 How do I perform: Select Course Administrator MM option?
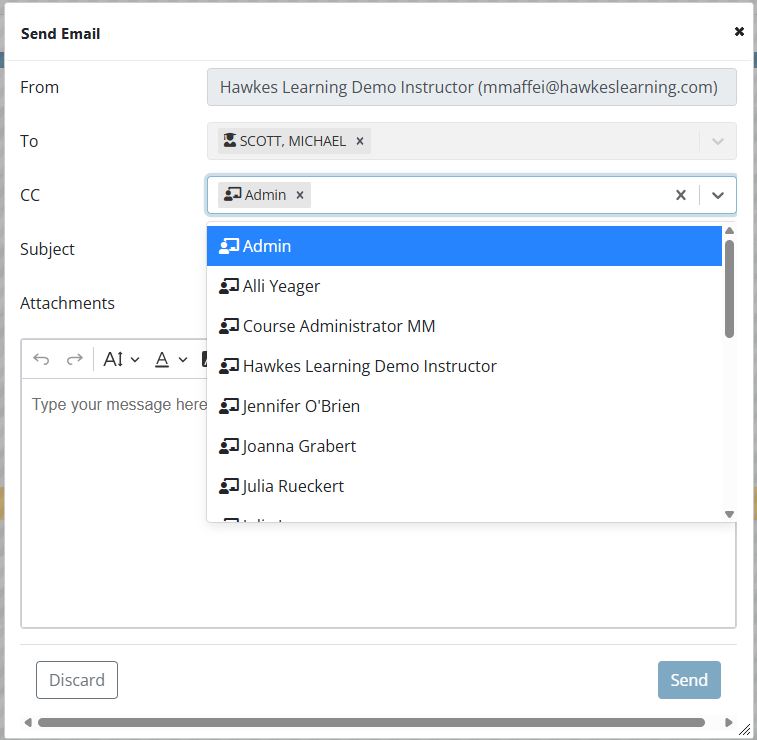[x=463, y=326]
